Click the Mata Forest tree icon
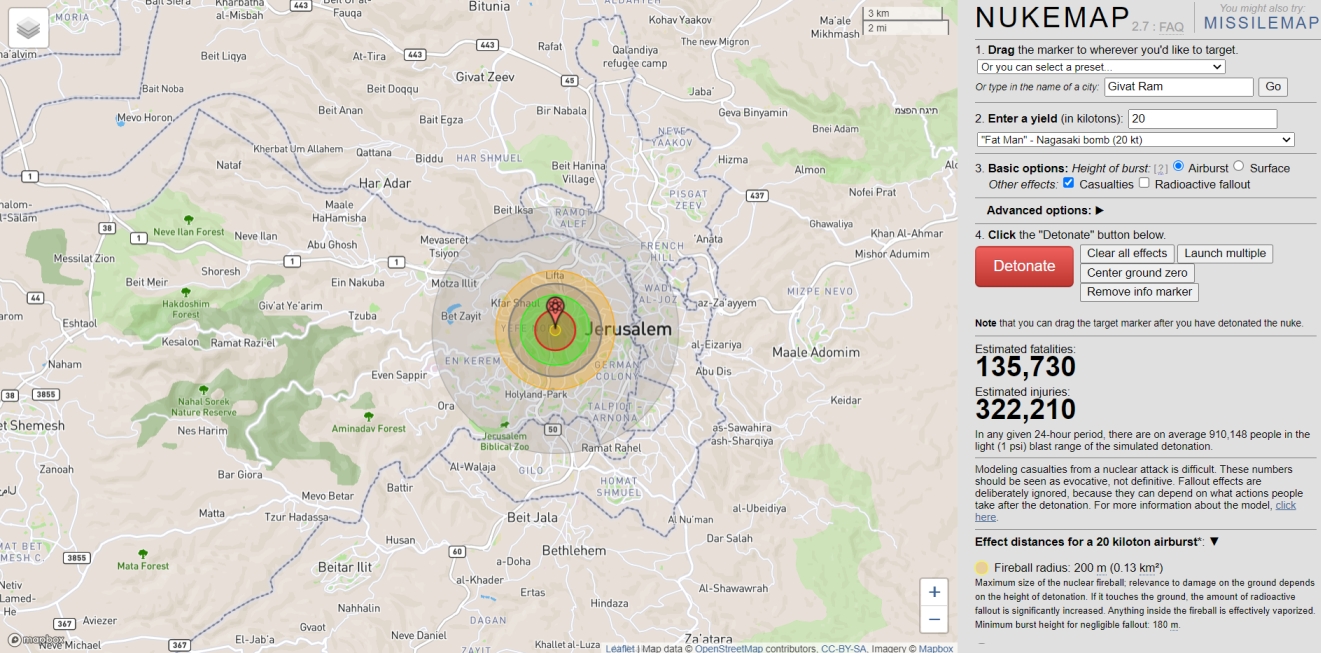Viewport: 1321px width, 653px height. (143, 553)
